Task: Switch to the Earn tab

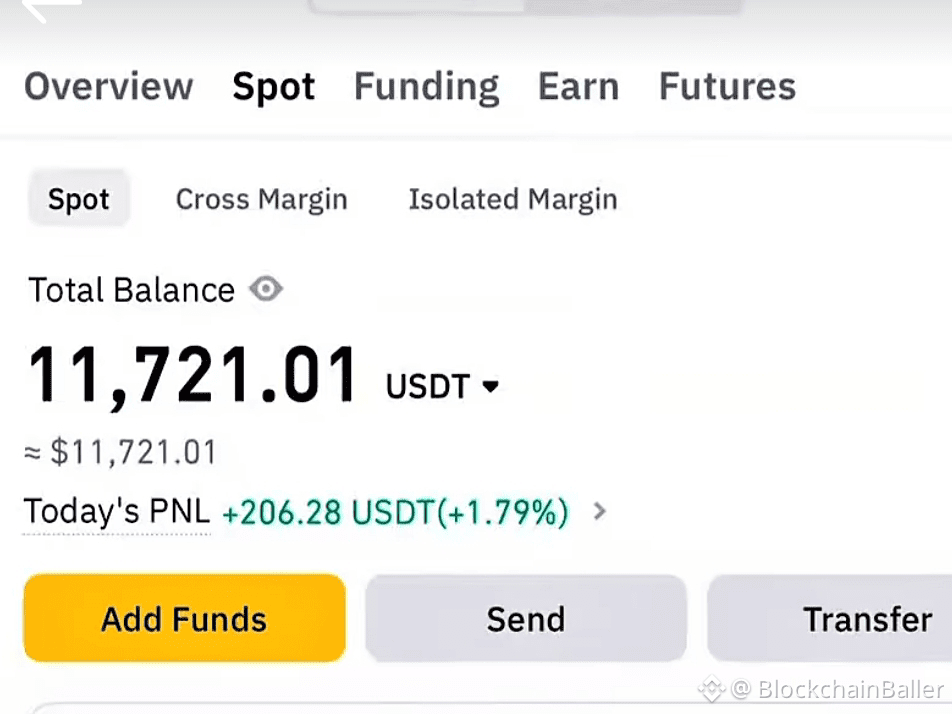Action: 578,87
